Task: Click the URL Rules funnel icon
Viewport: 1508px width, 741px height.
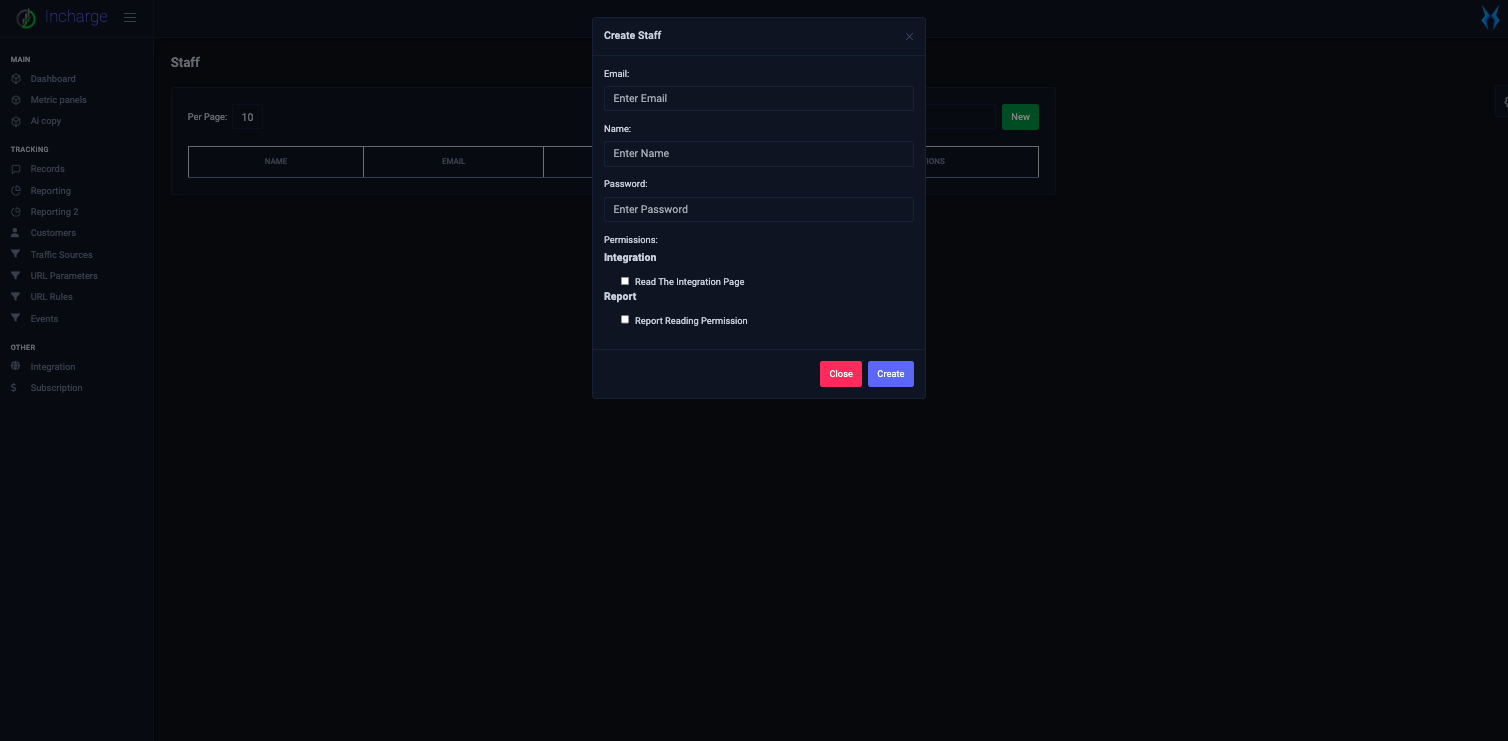Action: click(16, 297)
